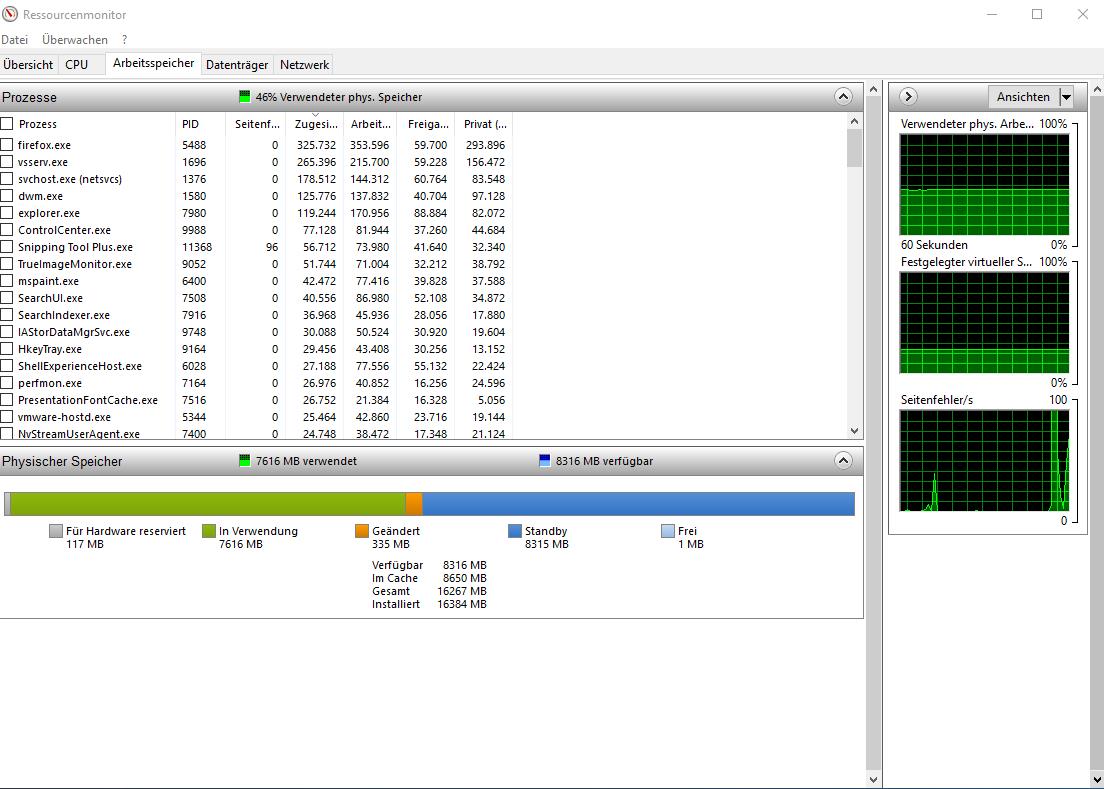The height and width of the screenshot is (789, 1104).
Task: Collapse the graph pane with the arrow button
Action: pos(908,96)
